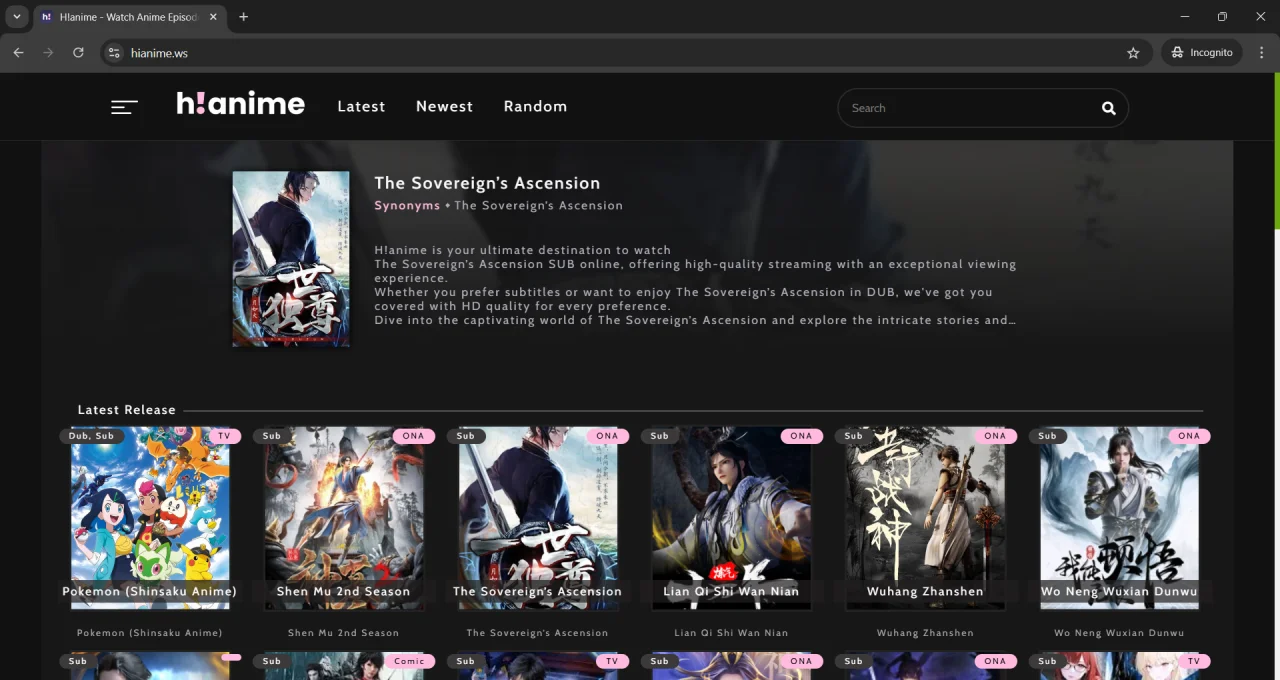Open site information icon in address bar
This screenshot has height=680, width=1280.
click(x=114, y=53)
